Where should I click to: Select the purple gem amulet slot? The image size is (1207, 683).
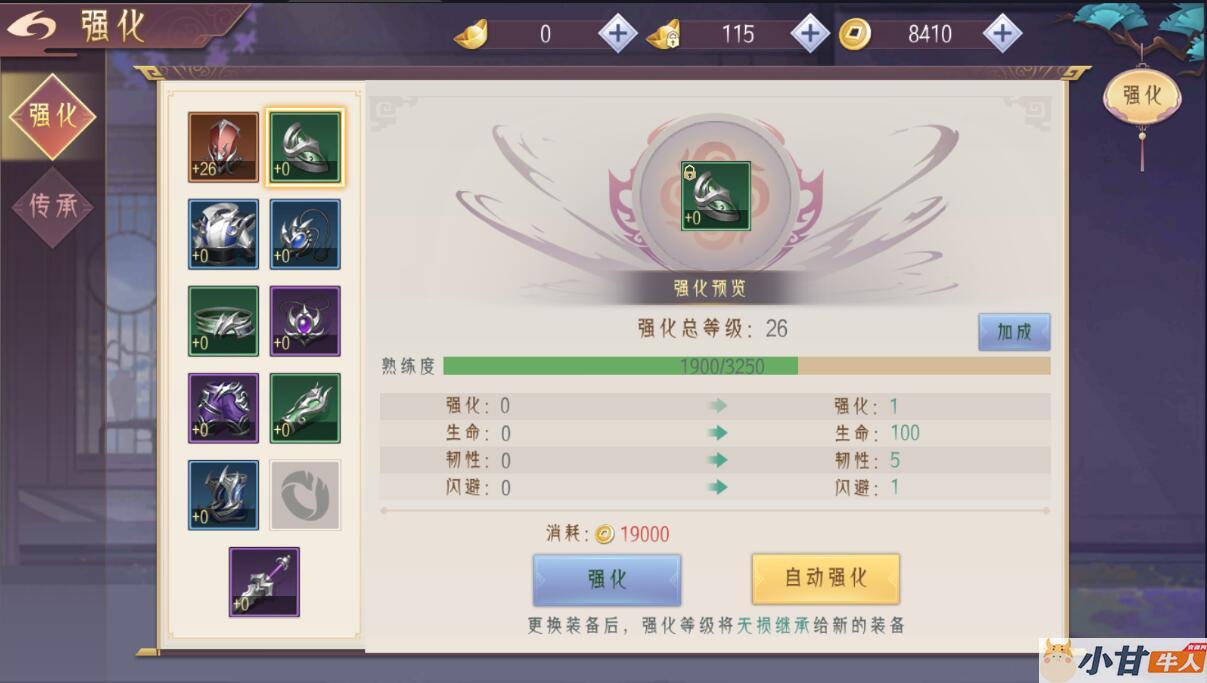coord(305,321)
